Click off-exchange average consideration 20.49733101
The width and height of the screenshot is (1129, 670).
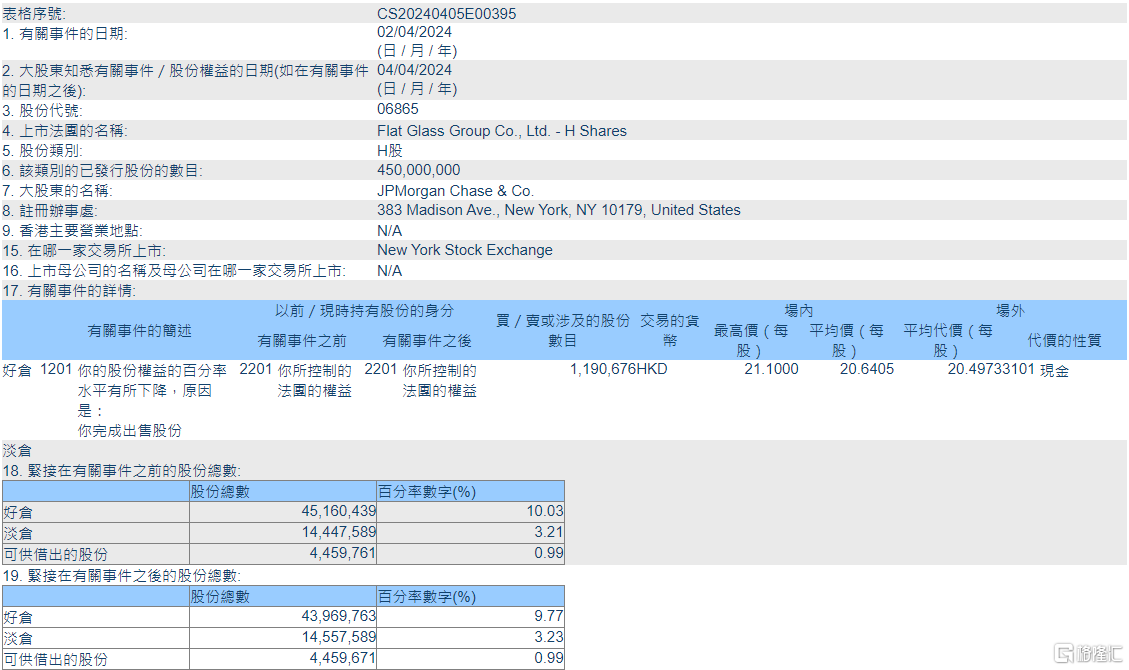991,369
